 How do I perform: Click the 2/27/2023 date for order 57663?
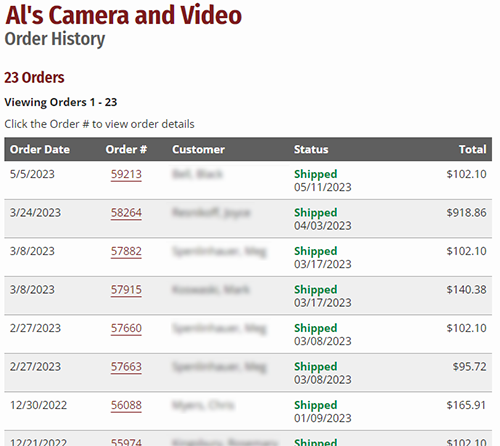coord(35,367)
